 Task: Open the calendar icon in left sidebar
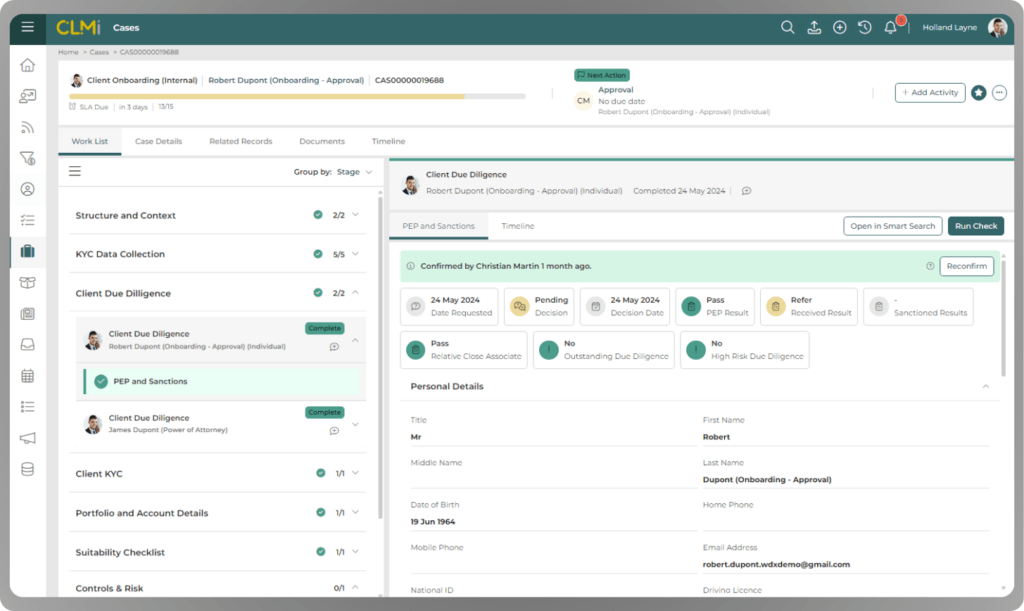click(27, 376)
